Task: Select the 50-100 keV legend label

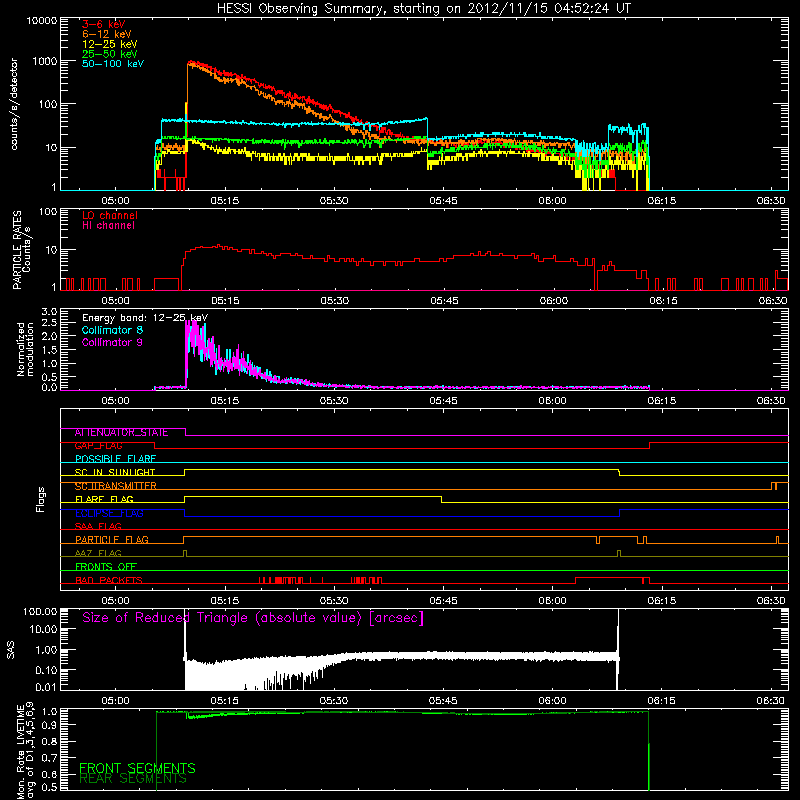Action: pyautogui.click(x=113, y=64)
